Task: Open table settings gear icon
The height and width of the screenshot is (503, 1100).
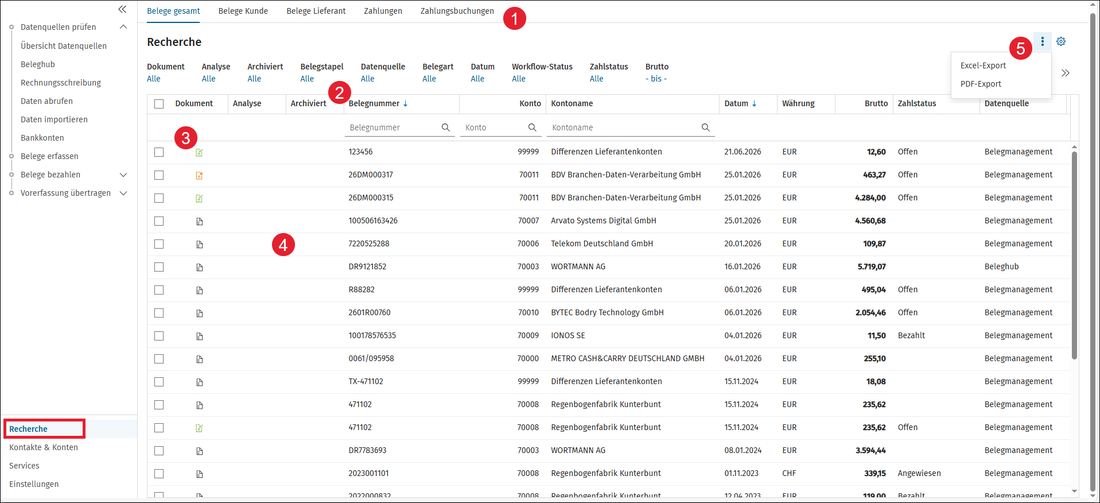Action: [x=1061, y=41]
